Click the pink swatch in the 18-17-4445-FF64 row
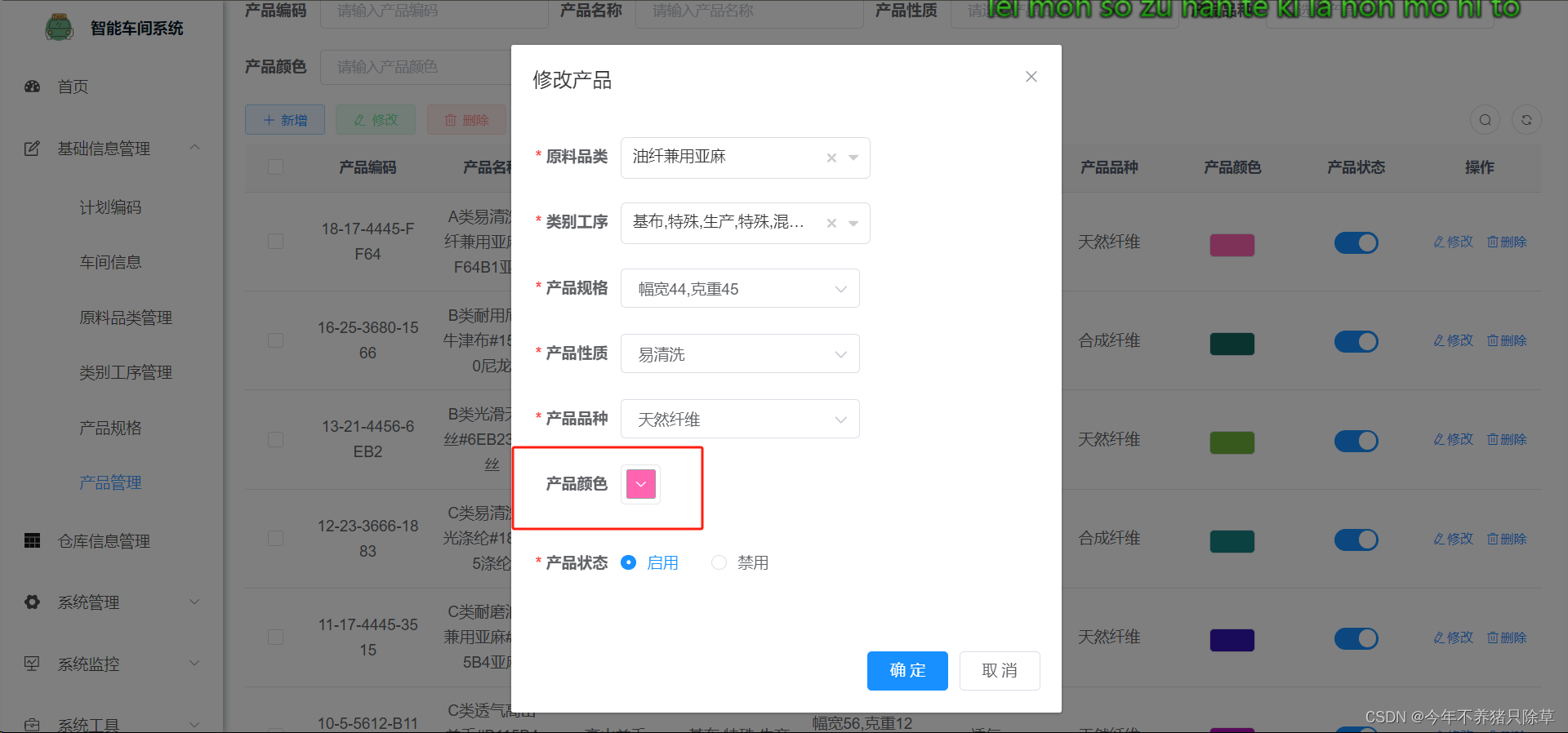1568x733 pixels. click(x=1232, y=245)
